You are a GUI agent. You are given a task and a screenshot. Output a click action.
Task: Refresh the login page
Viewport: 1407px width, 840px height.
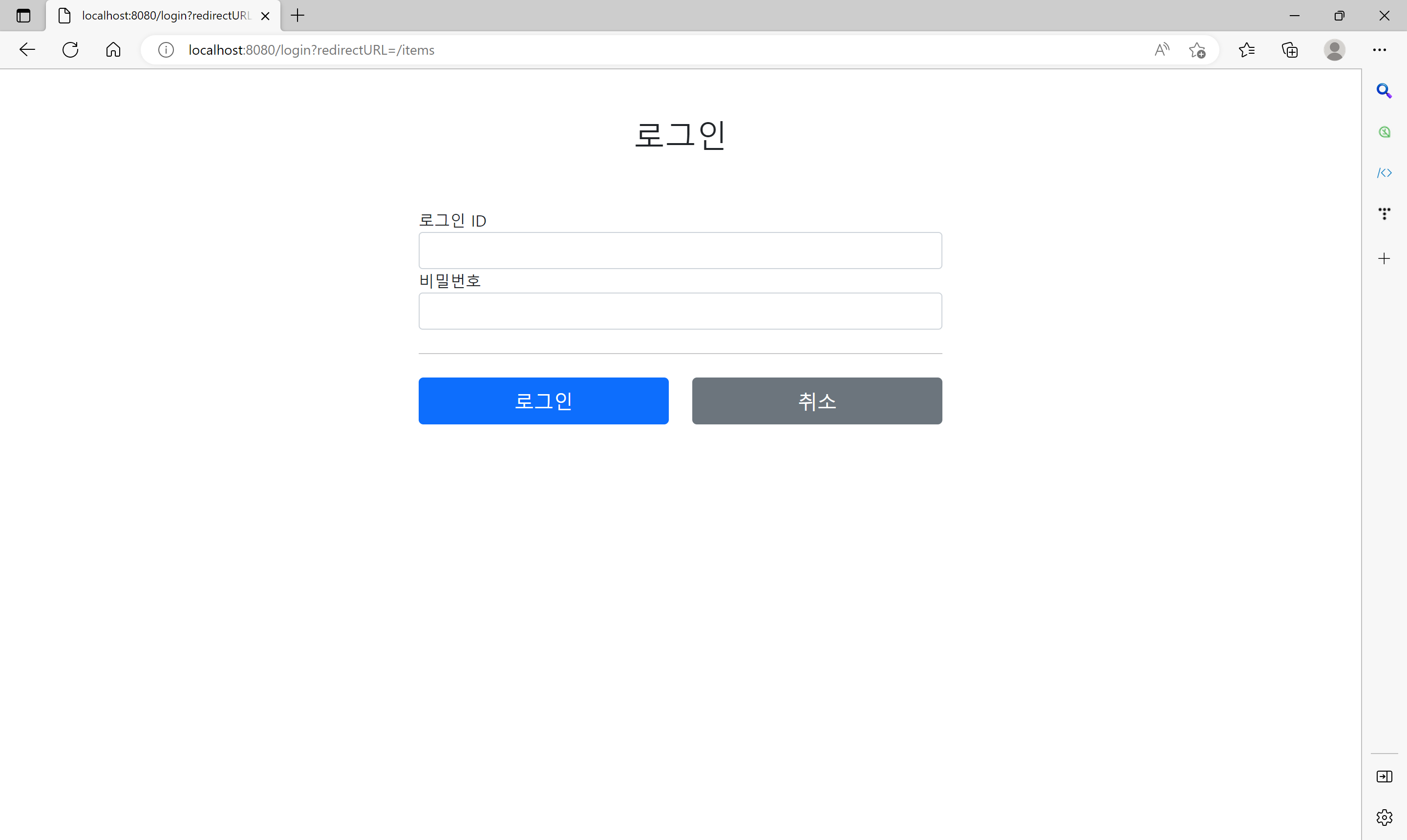pos(70,50)
